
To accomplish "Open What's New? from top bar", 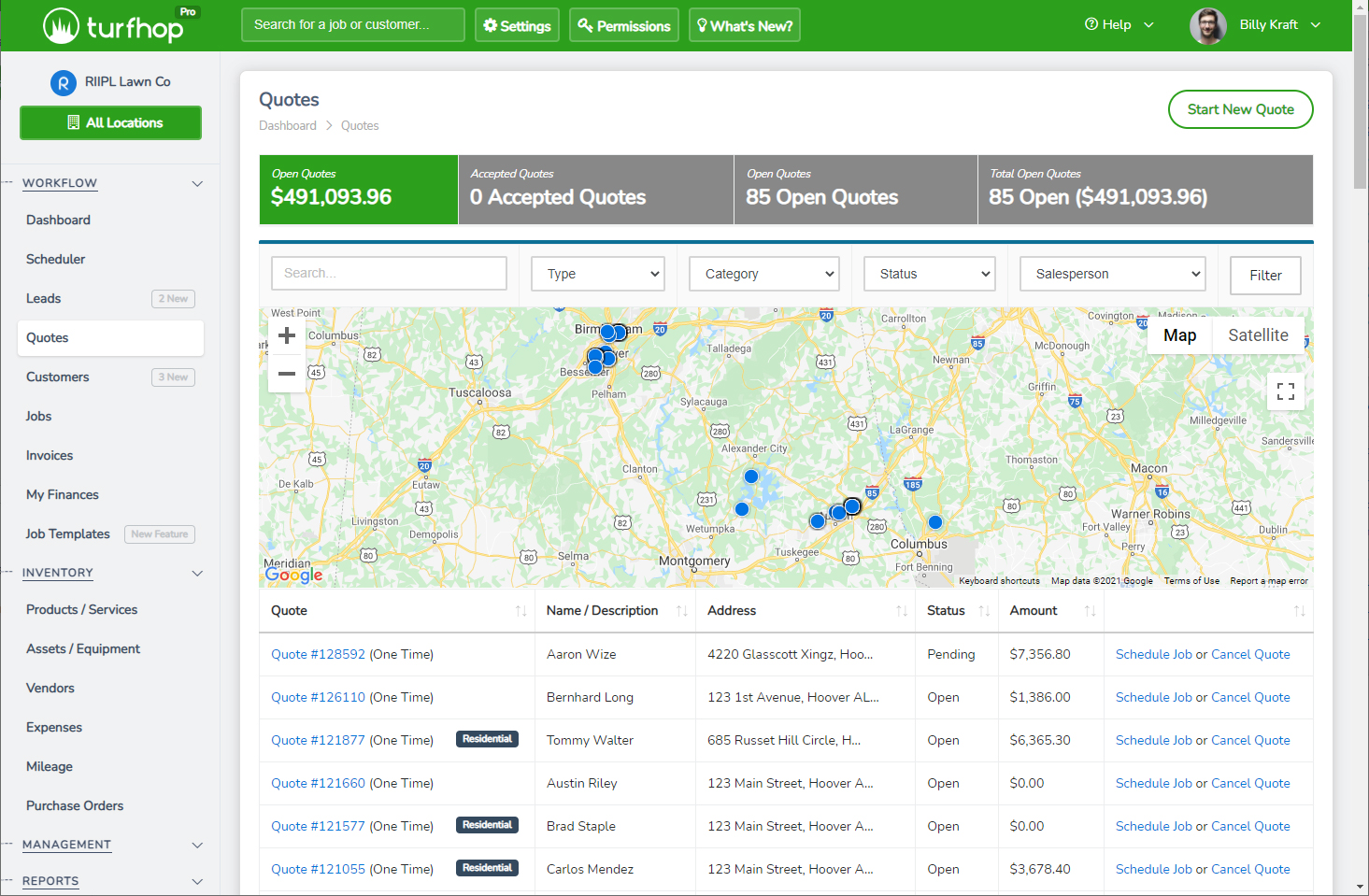I will coord(745,25).
